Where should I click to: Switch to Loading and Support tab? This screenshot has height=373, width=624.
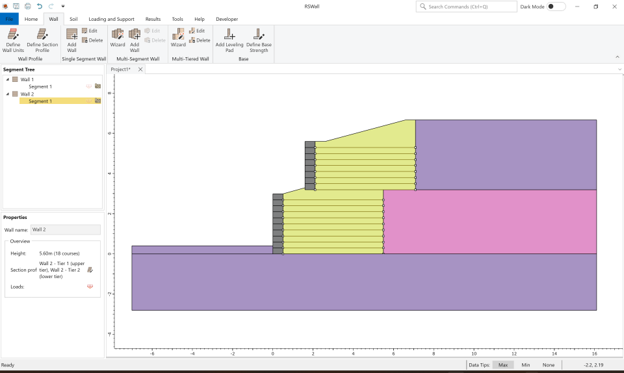(x=111, y=19)
